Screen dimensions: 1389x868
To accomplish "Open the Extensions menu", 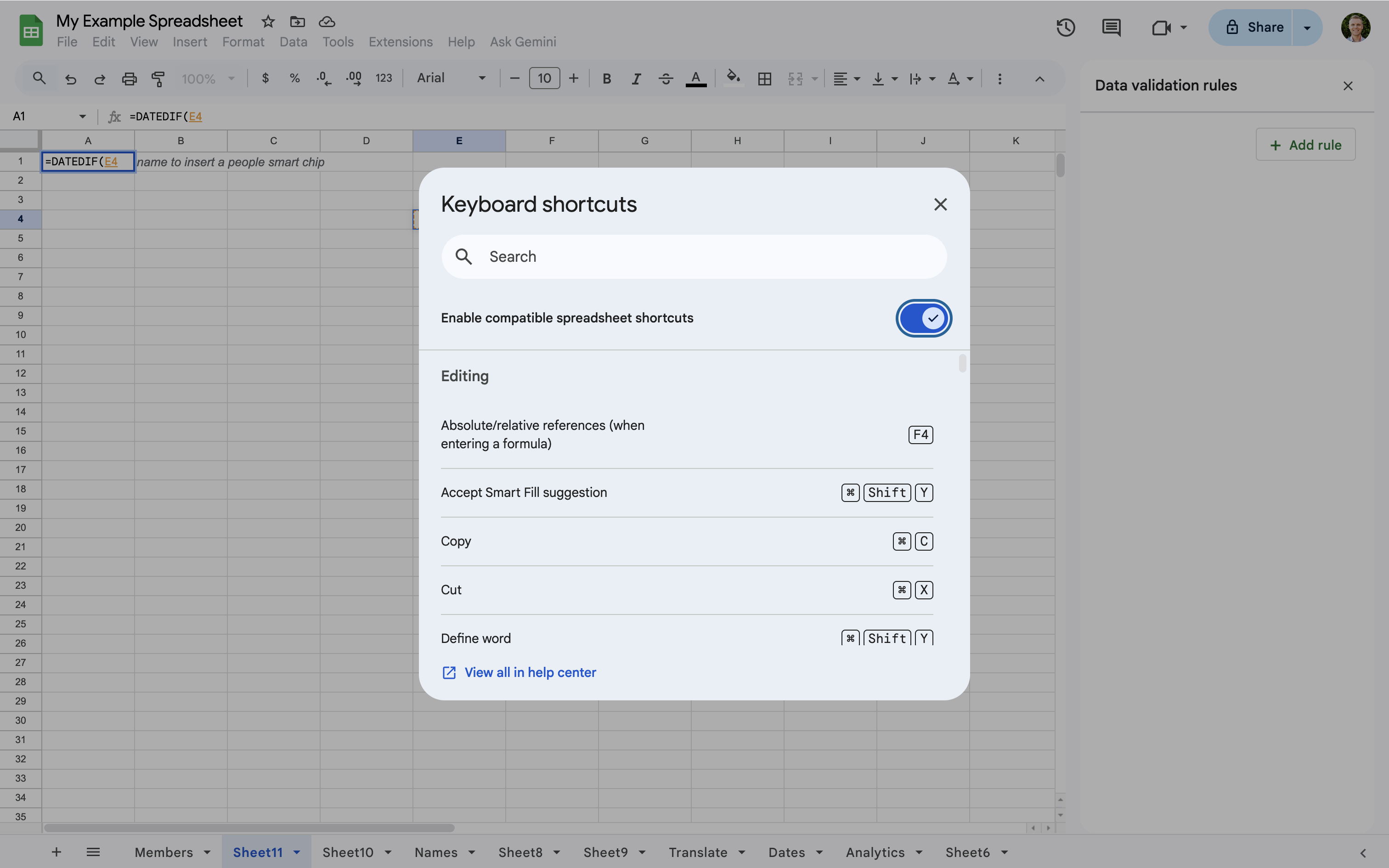I will (400, 41).
